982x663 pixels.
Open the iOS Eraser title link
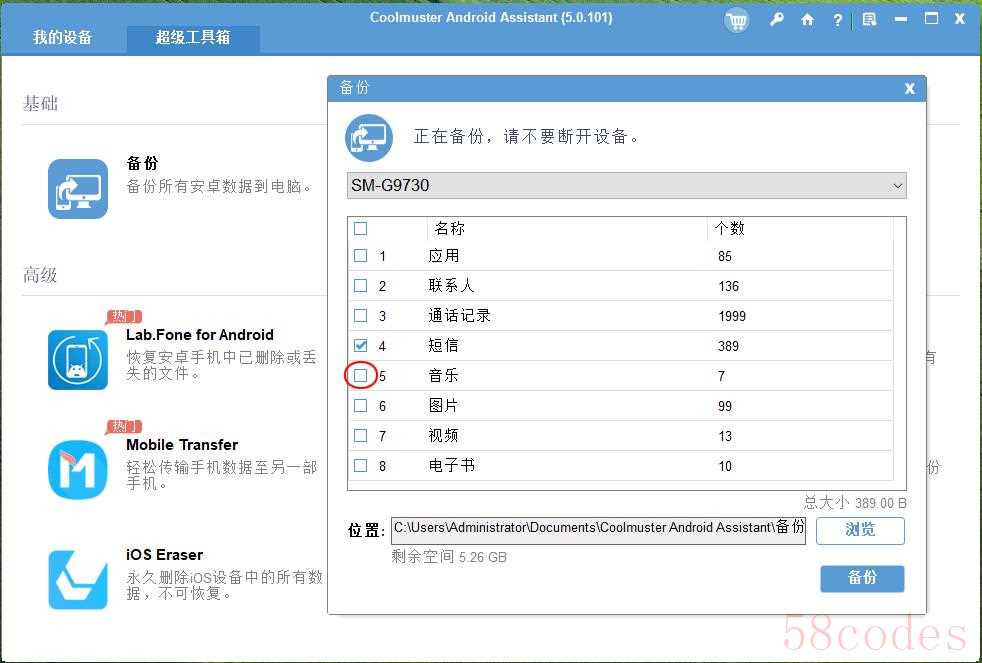(x=165, y=555)
